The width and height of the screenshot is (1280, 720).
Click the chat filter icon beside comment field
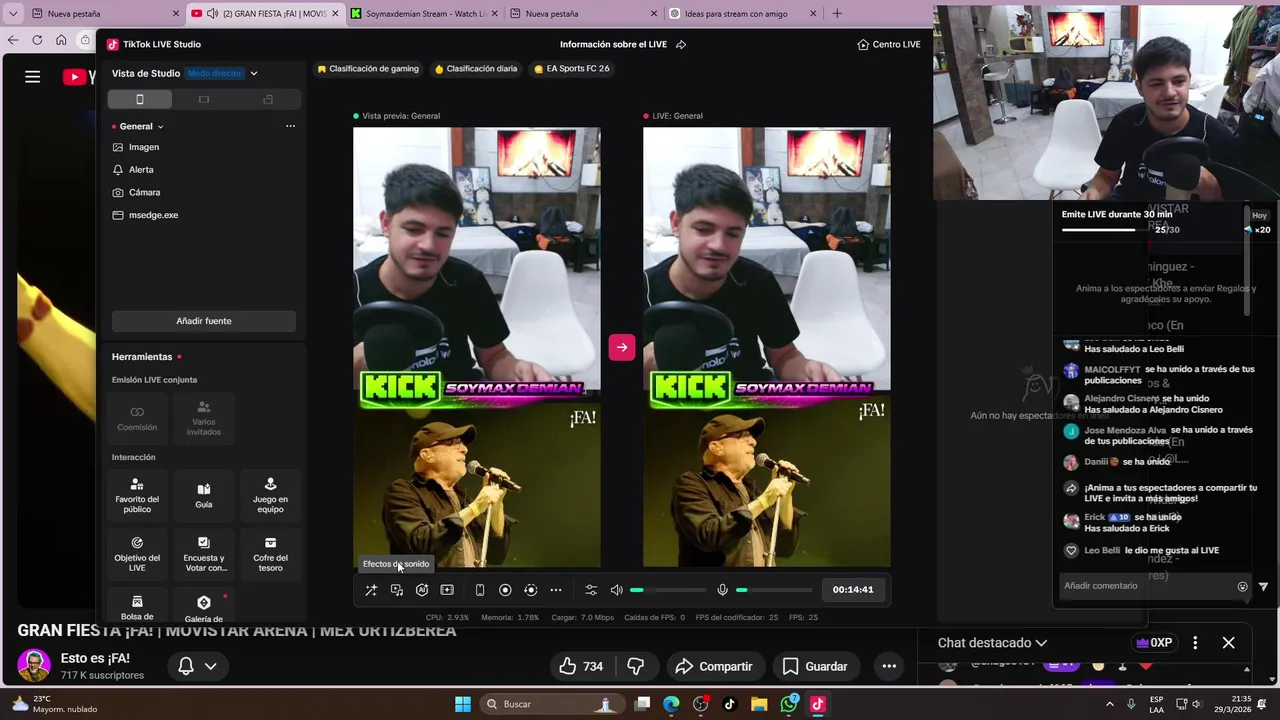coord(1263,587)
